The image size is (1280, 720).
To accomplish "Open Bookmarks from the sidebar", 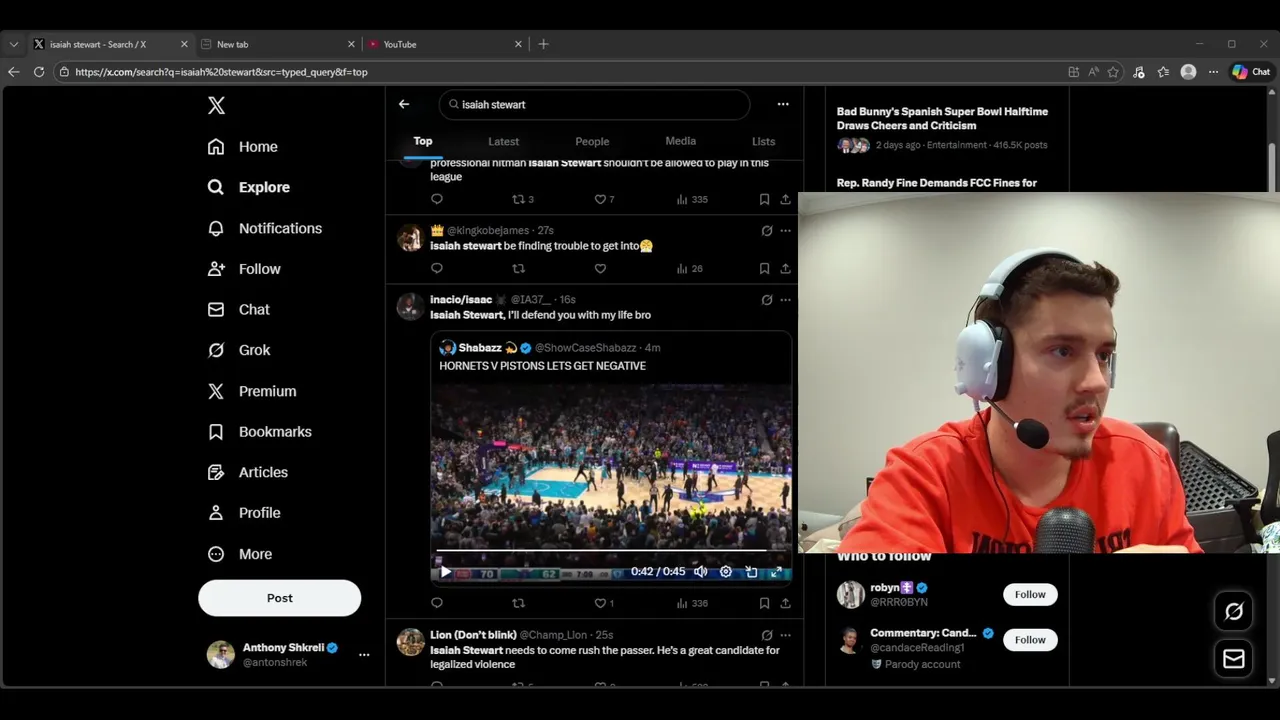I will click(x=259, y=432).
